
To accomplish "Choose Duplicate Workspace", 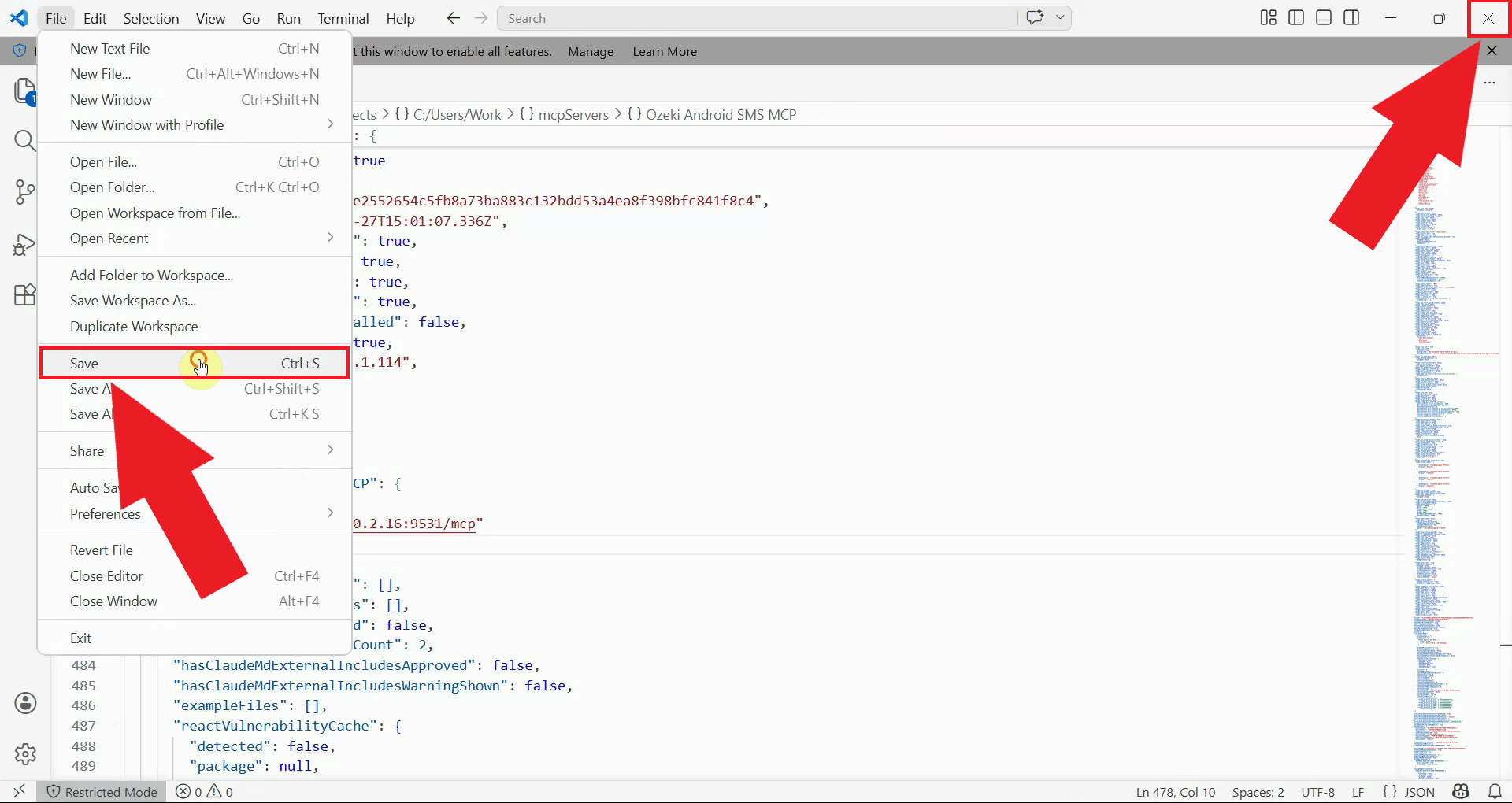I will (194, 327).
